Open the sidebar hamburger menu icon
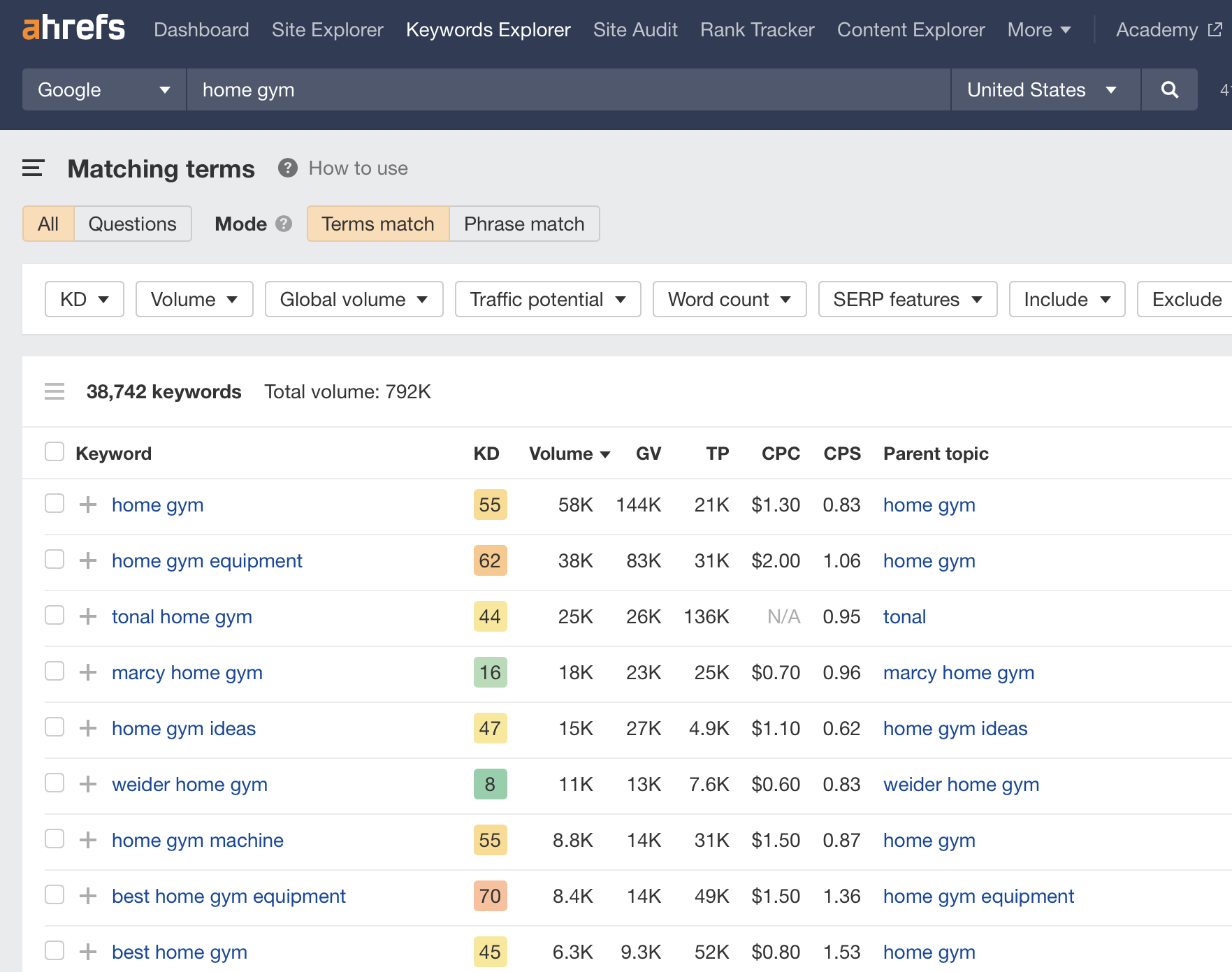 [x=32, y=168]
